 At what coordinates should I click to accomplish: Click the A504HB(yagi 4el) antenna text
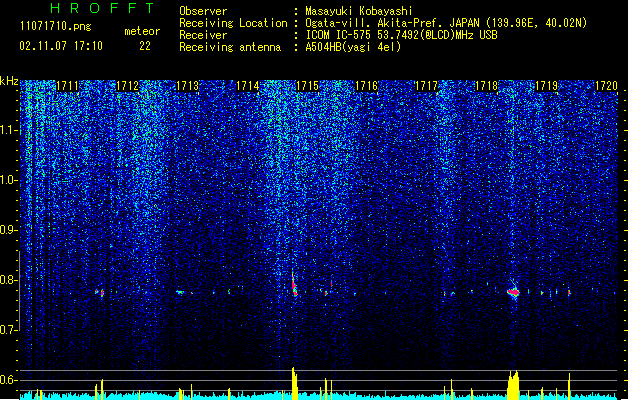(353, 47)
